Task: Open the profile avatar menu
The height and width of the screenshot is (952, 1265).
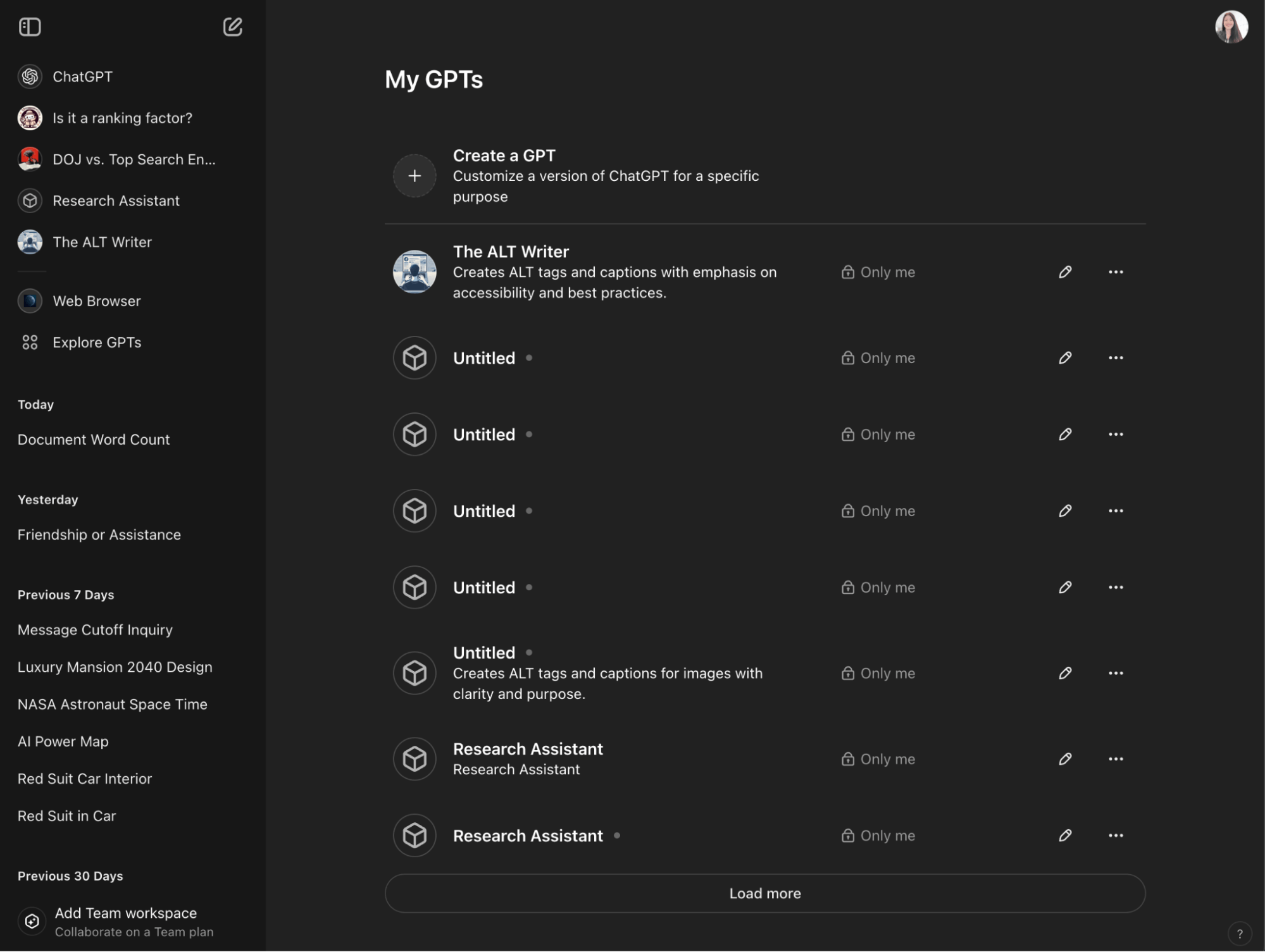Action: click(1231, 27)
